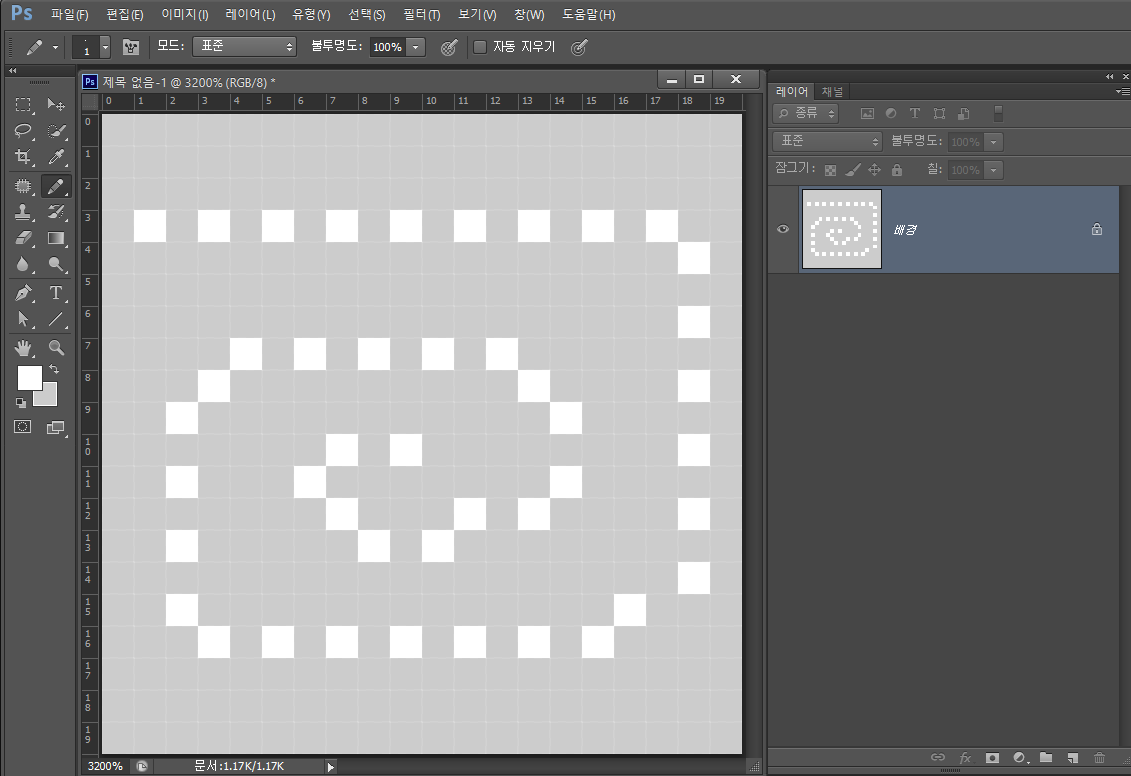Open the 이미지(I) menu

pyautogui.click(x=185, y=14)
